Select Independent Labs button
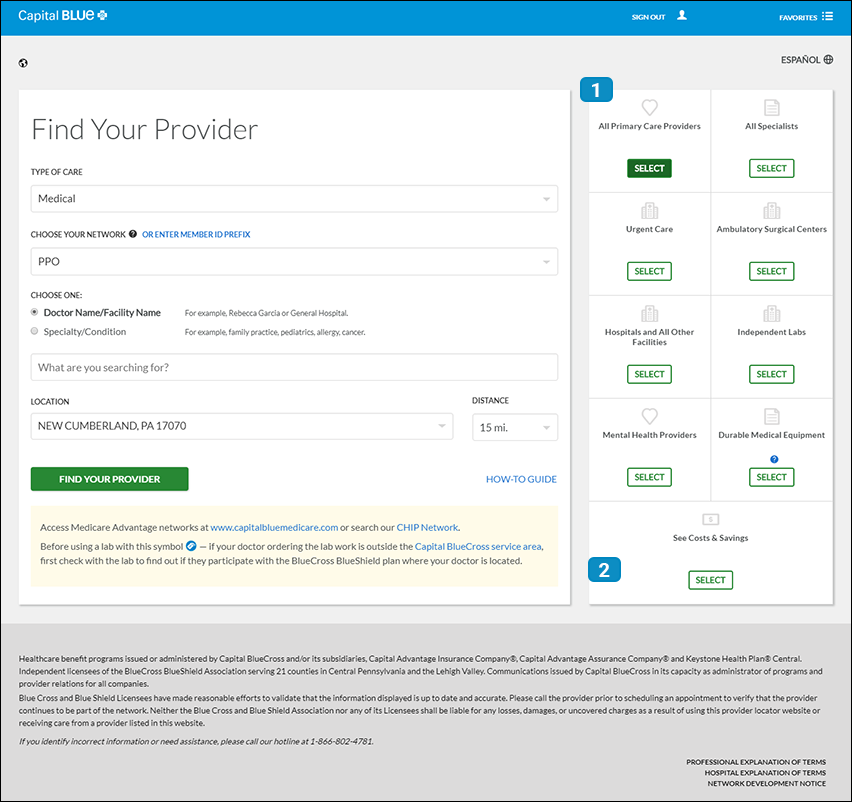The height and width of the screenshot is (802, 852). (772, 374)
